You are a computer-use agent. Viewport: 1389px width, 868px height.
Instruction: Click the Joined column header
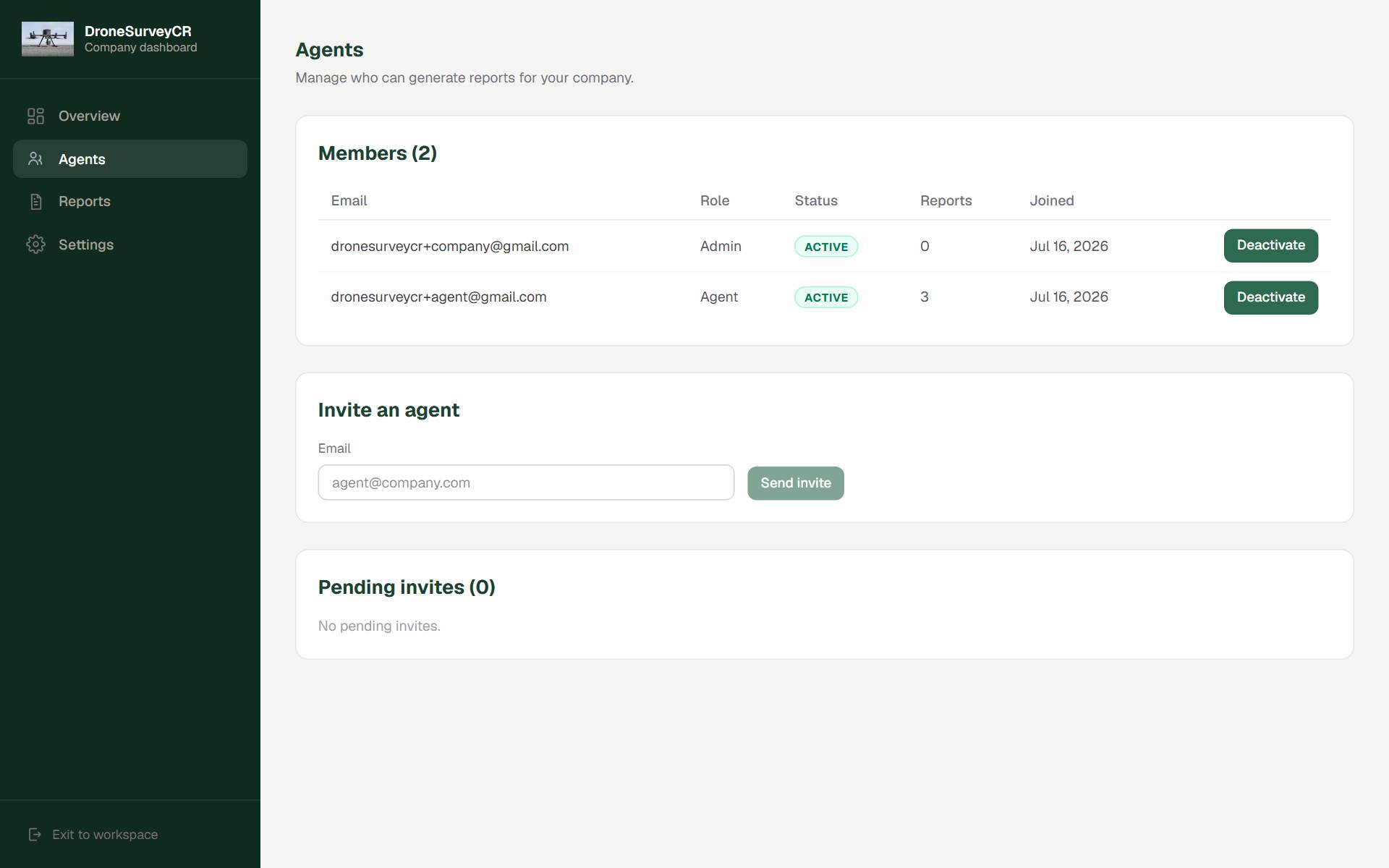pyautogui.click(x=1052, y=200)
